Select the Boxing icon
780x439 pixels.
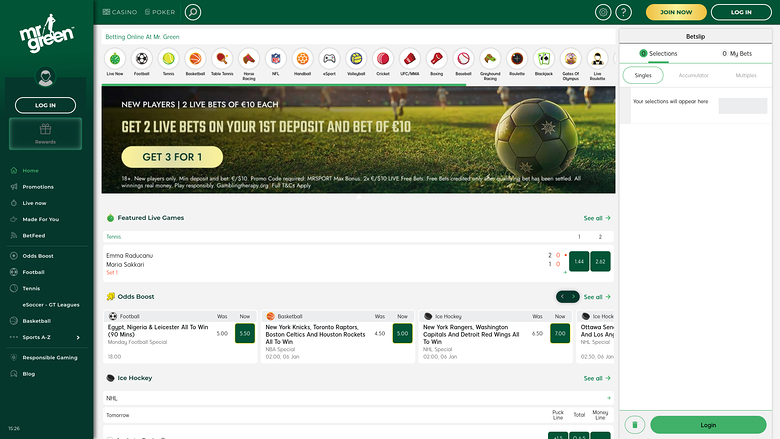(437, 59)
